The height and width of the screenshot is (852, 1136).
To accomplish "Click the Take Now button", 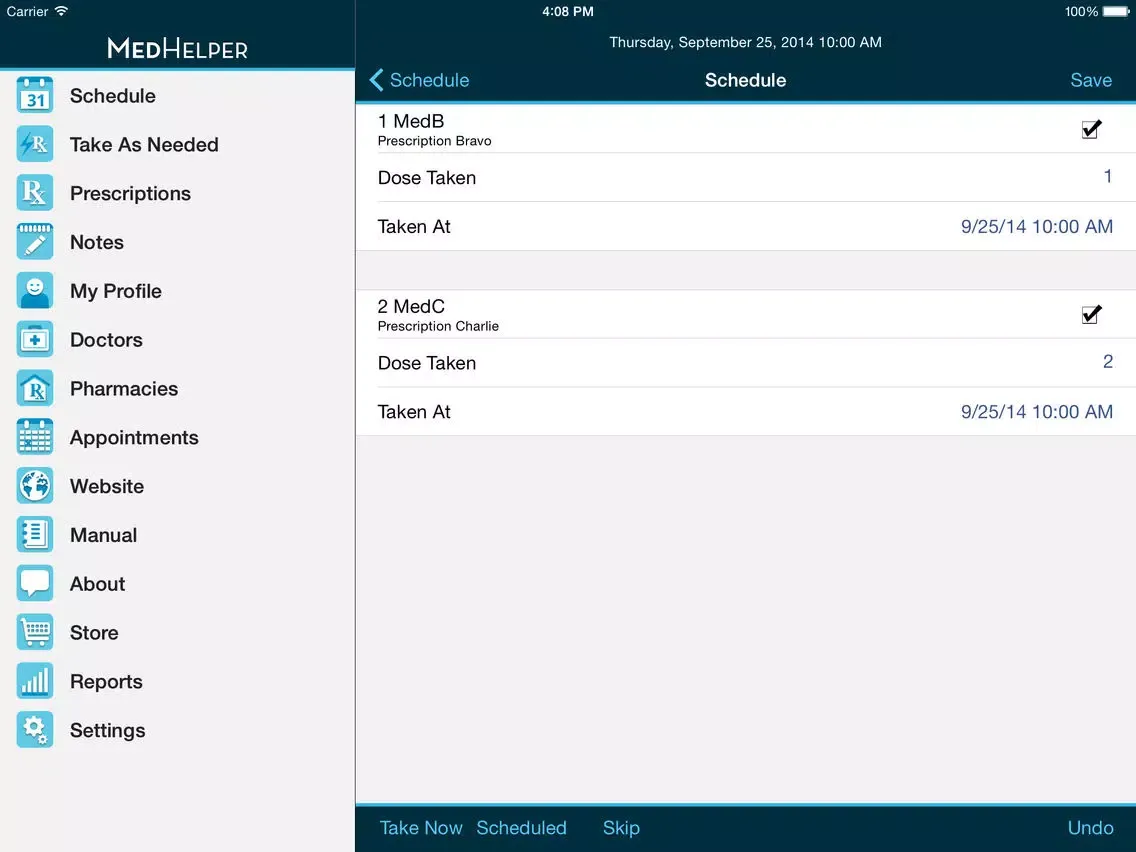I will coord(421,828).
